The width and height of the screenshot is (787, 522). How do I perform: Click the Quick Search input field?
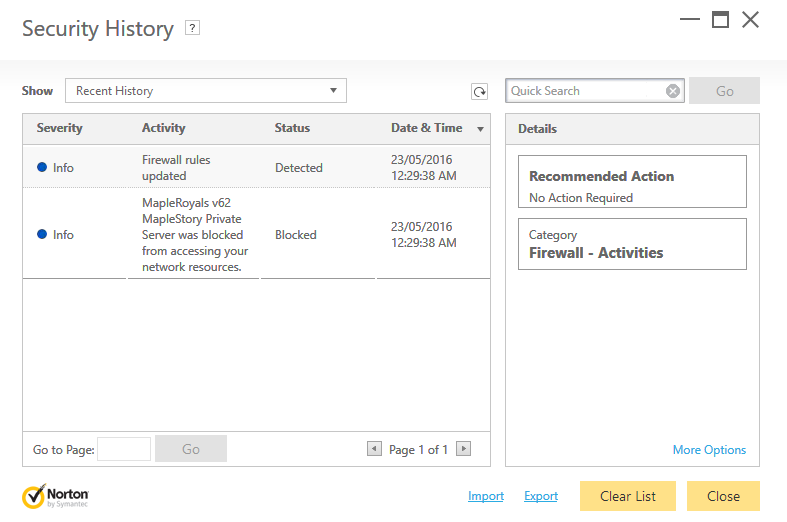click(x=585, y=91)
